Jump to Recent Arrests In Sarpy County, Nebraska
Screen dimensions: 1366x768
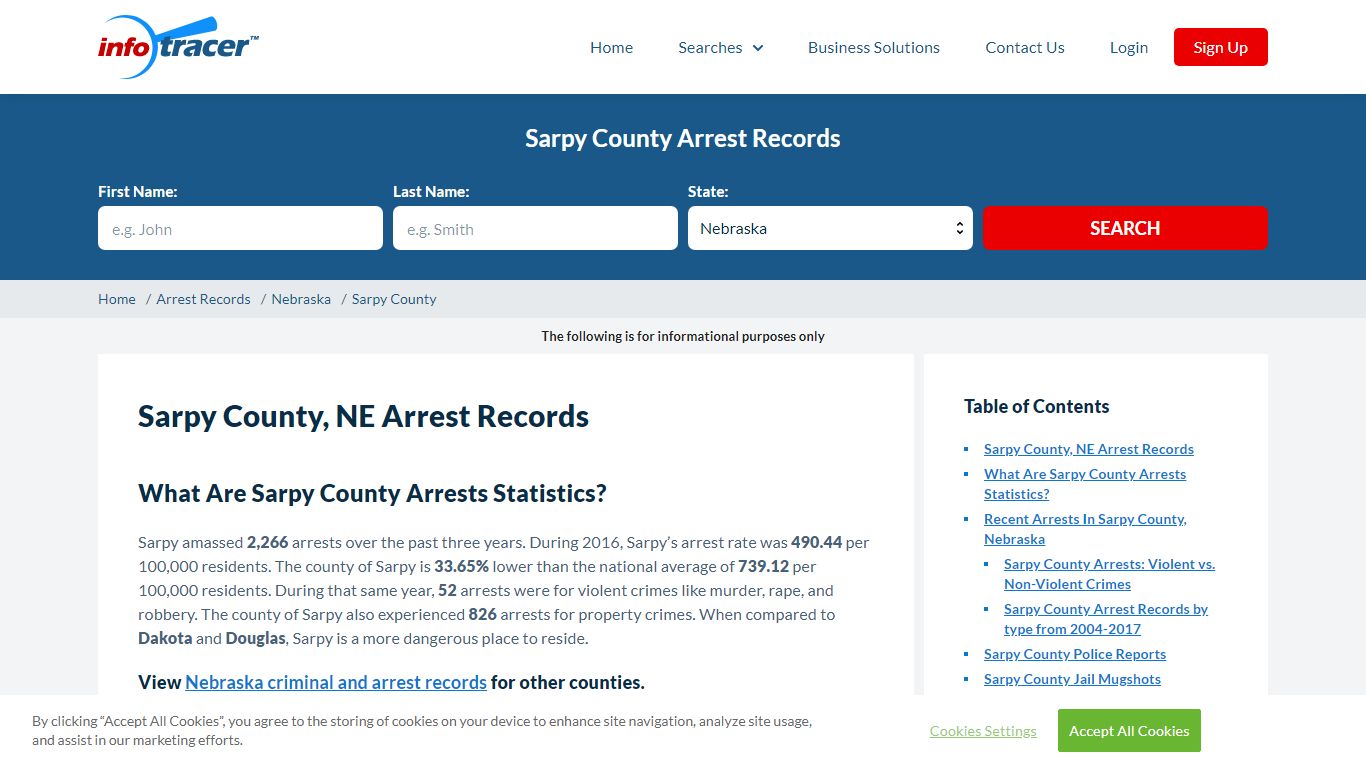1085,529
